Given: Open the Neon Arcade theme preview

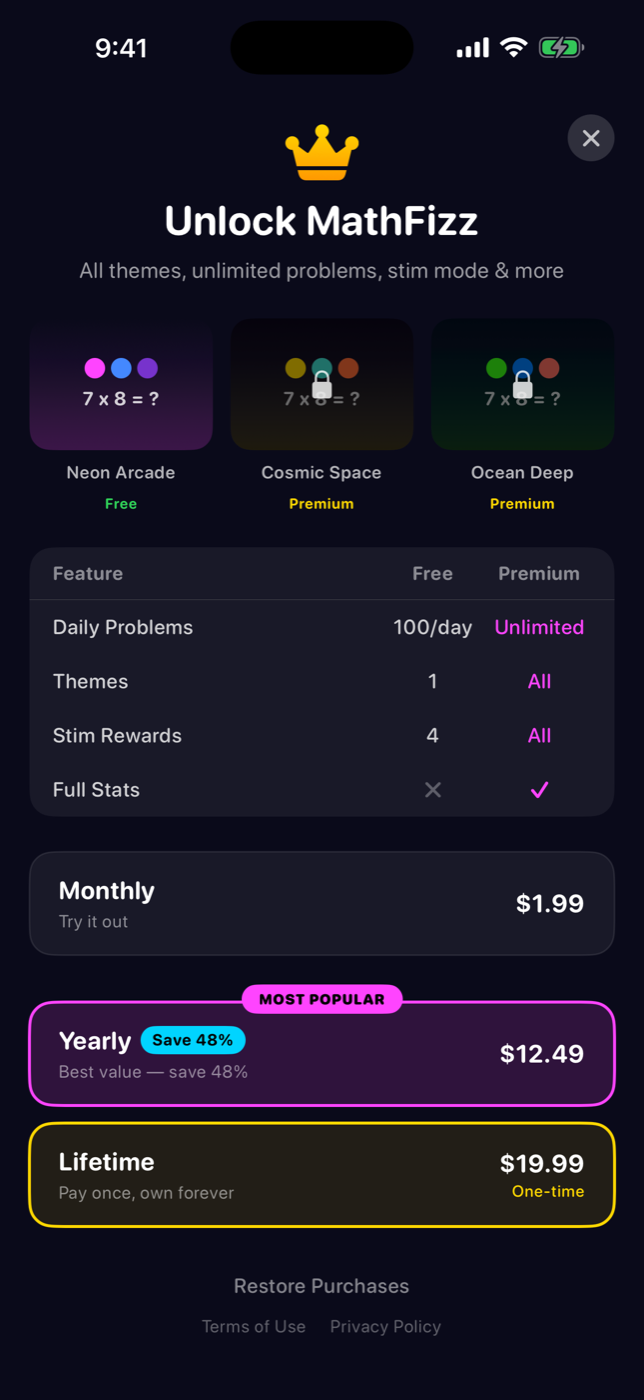Looking at the screenshot, I should (x=121, y=384).
